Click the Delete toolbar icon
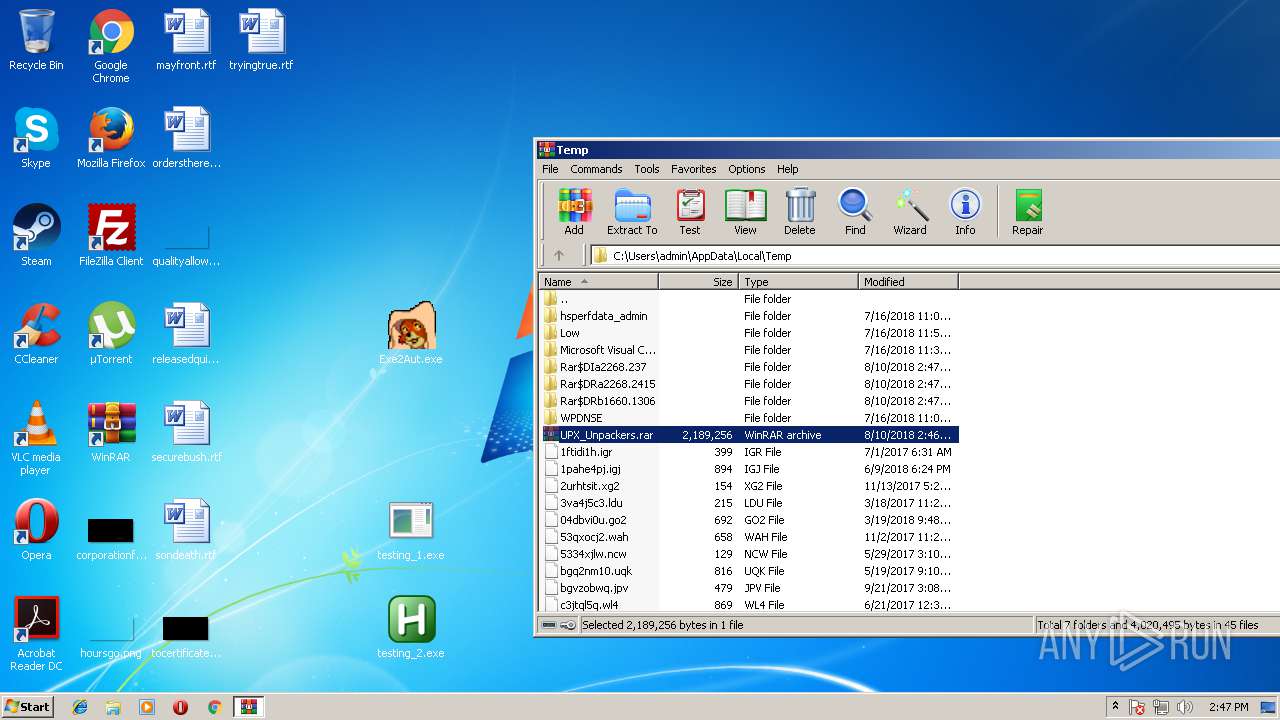This screenshot has height=720, width=1280. [x=799, y=211]
